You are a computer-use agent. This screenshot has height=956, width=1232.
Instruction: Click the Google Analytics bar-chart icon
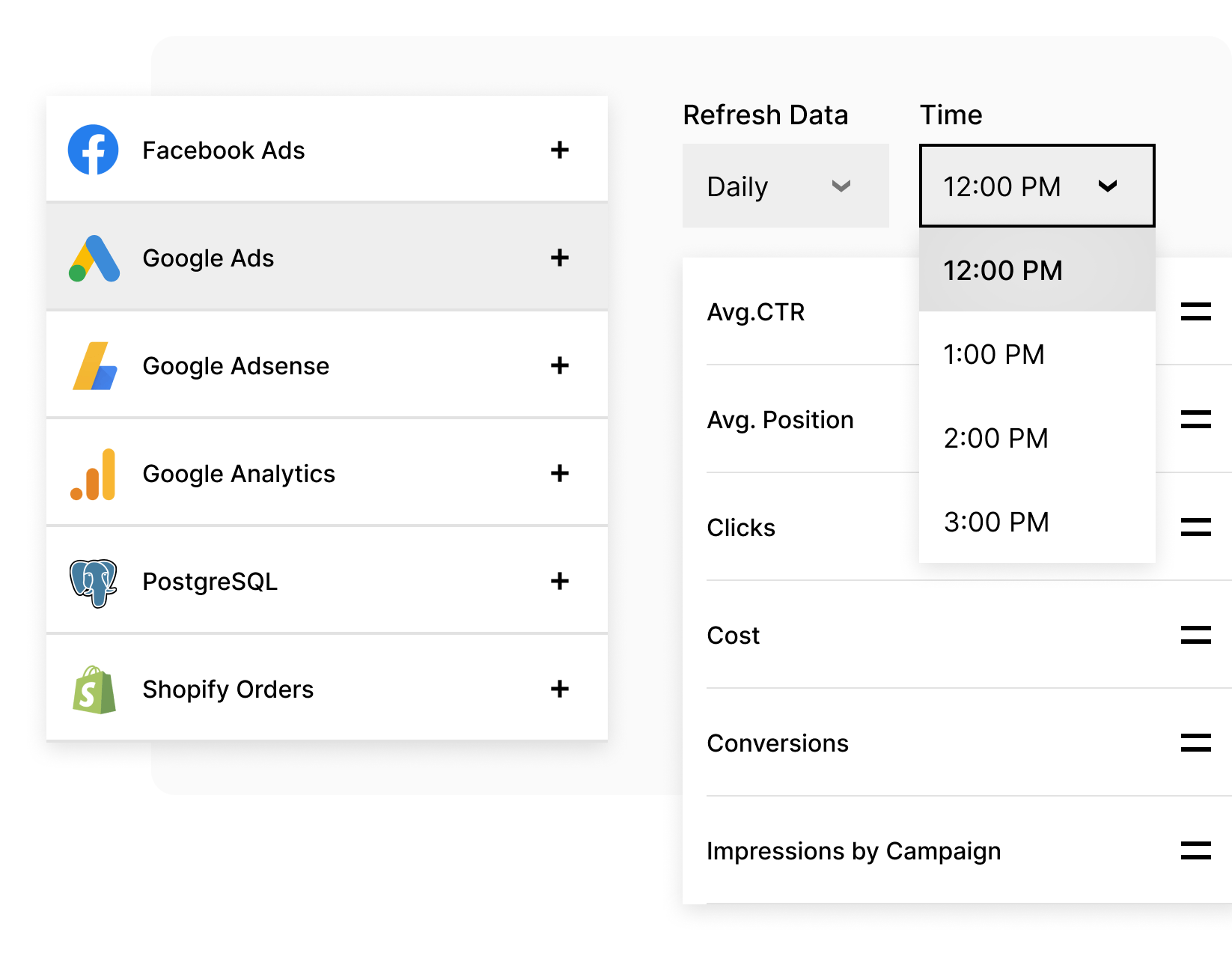[x=93, y=474]
